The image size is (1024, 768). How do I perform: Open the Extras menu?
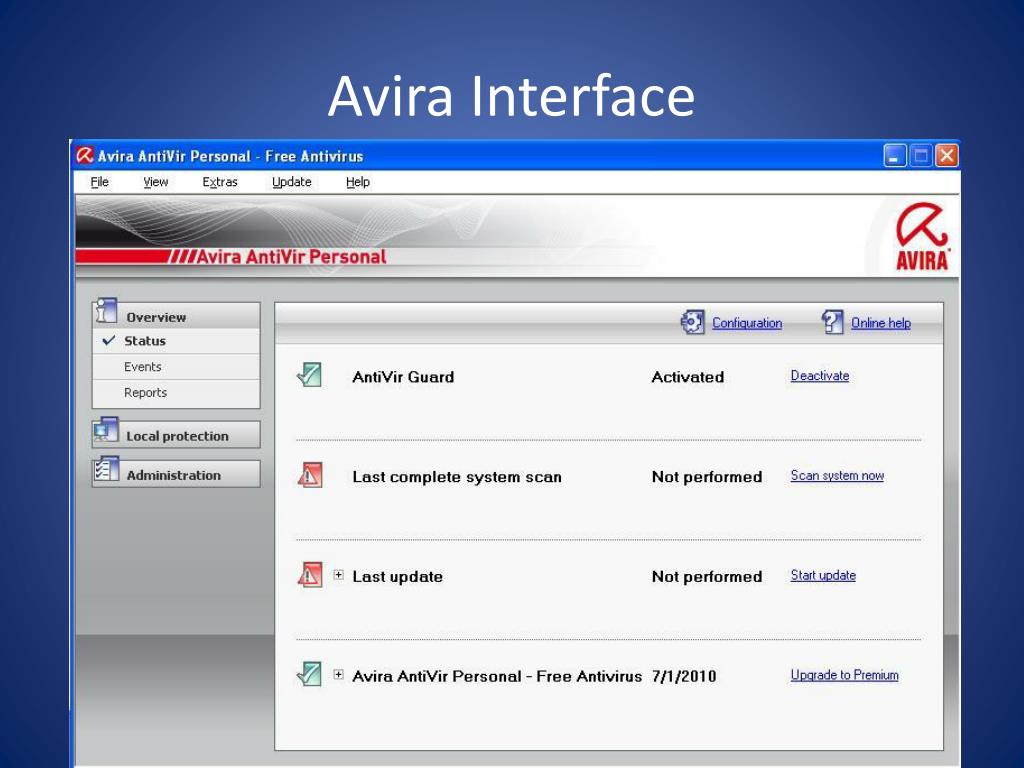[219, 182]
